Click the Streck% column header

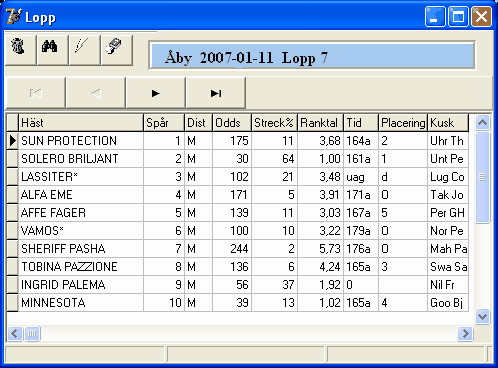point(274,123)
